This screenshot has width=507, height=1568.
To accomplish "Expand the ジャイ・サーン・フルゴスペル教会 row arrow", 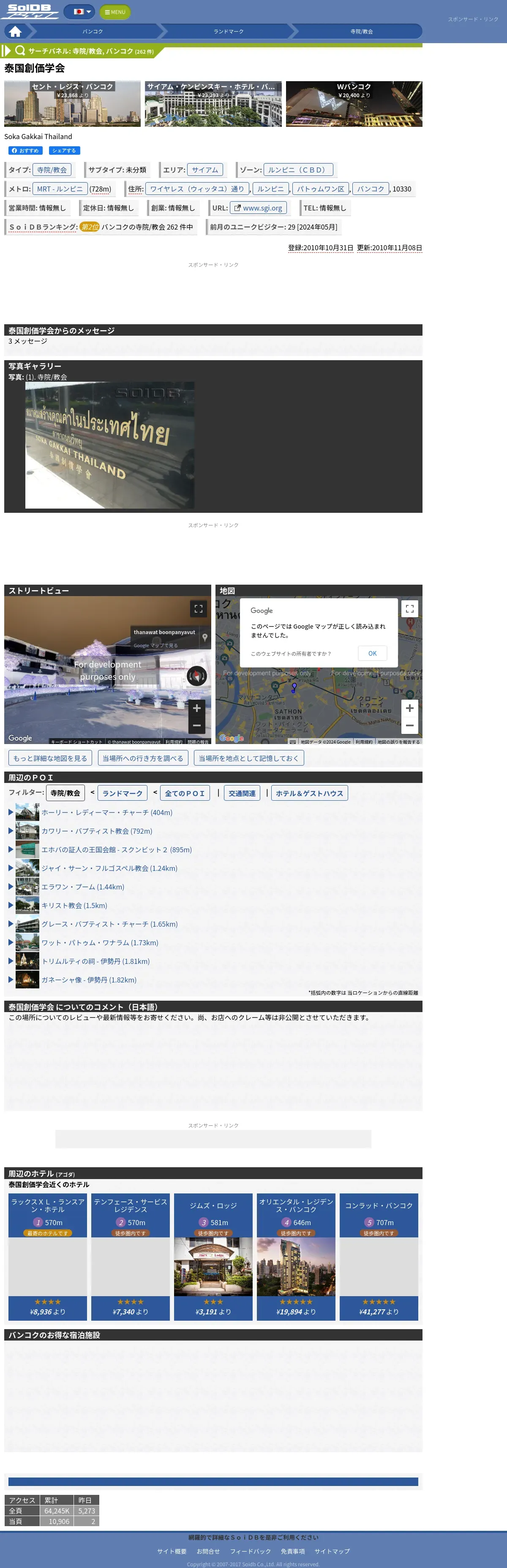I will 11,868.
